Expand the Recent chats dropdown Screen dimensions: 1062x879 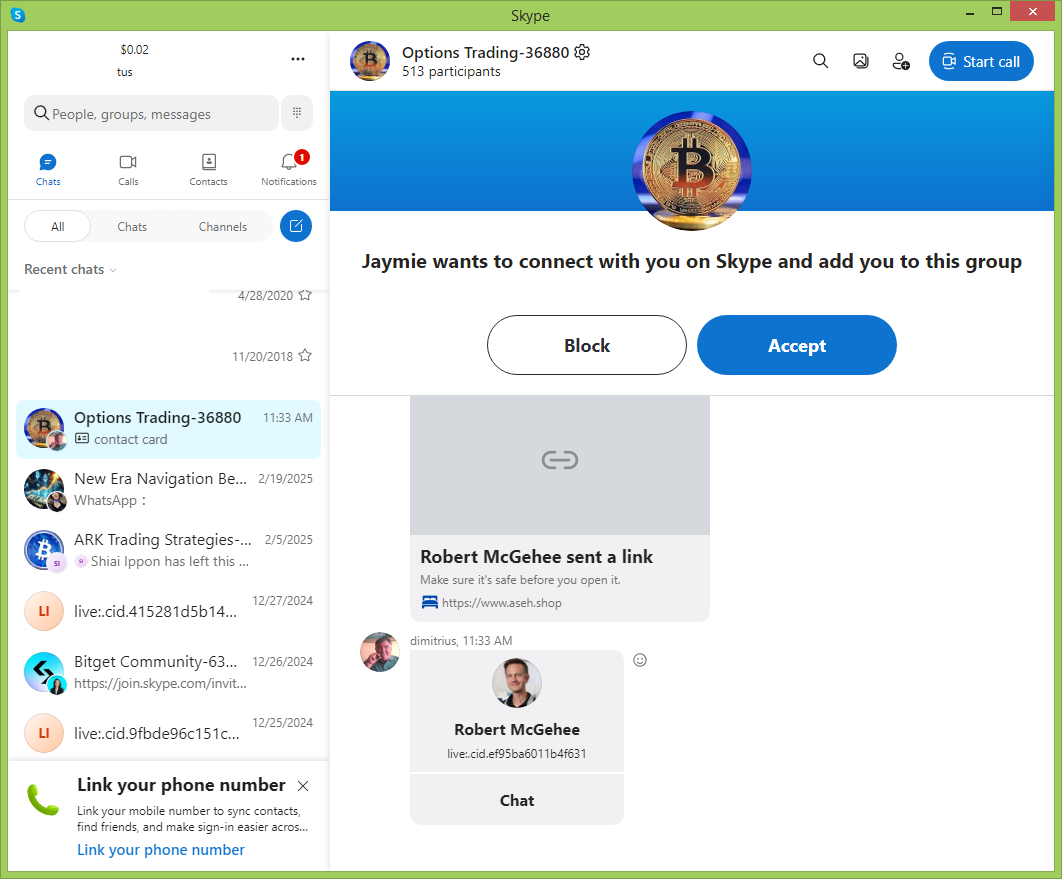pyautogui.click(x=70, y=270)
